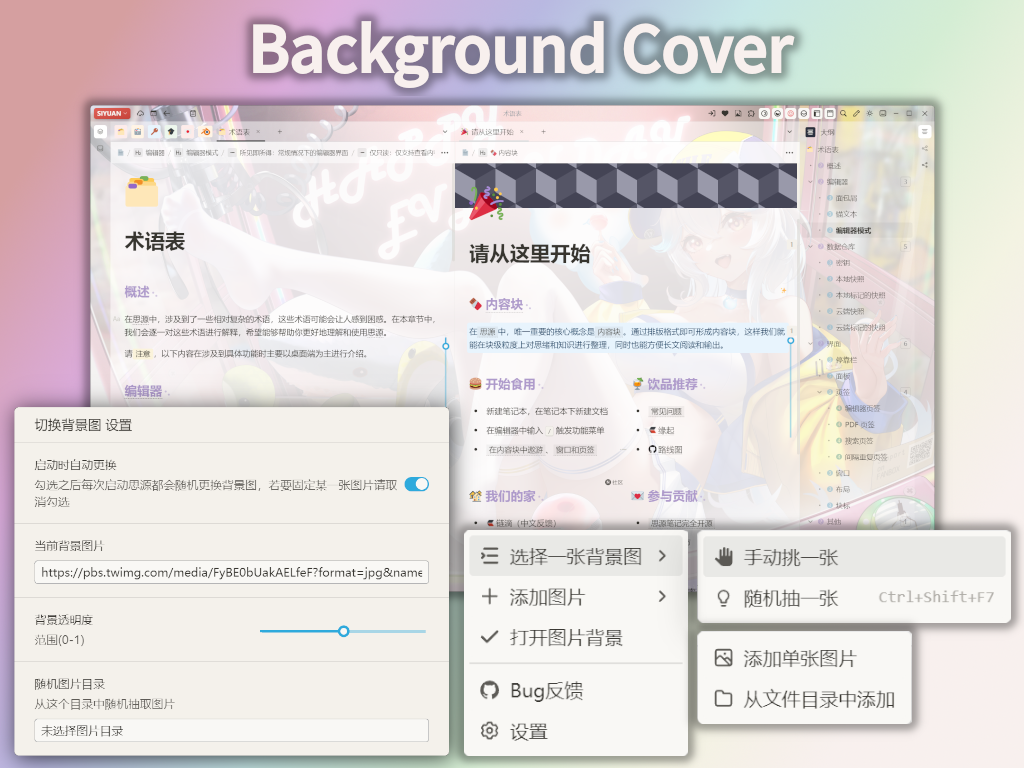Switch to the 请从这里开始 tab

[x=490, y=132]
